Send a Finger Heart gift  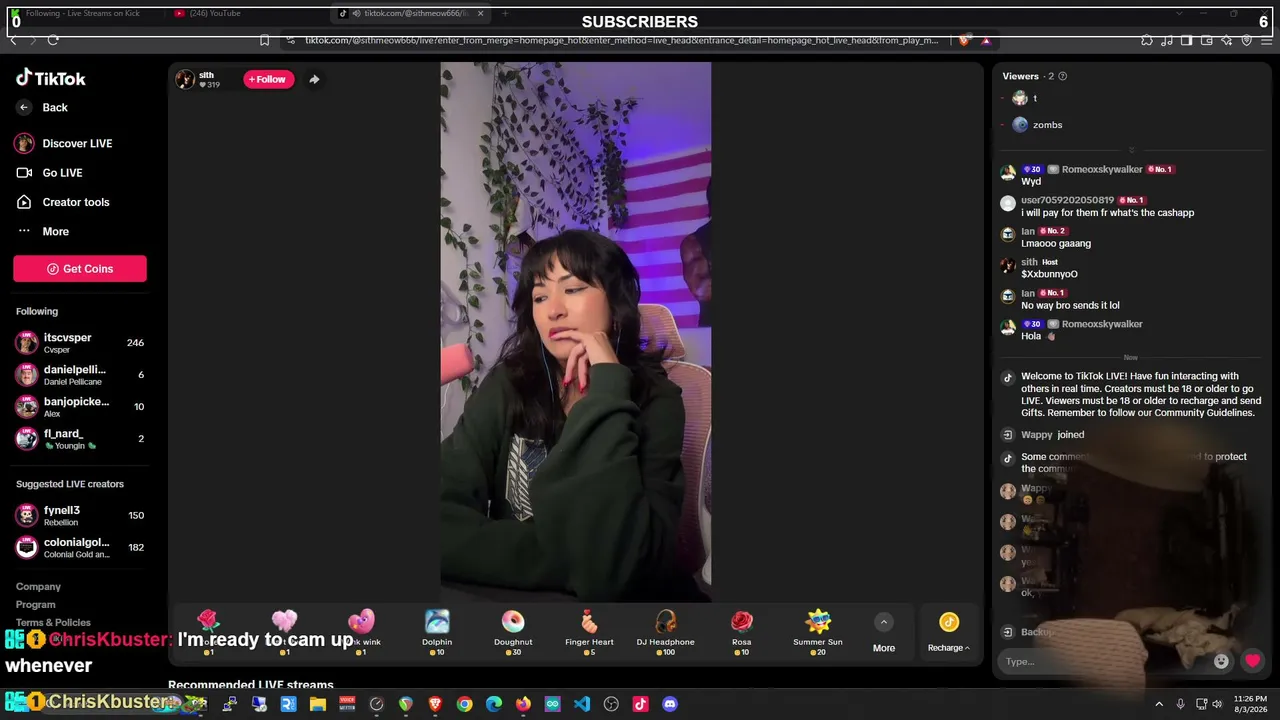[x=589, y=633]
